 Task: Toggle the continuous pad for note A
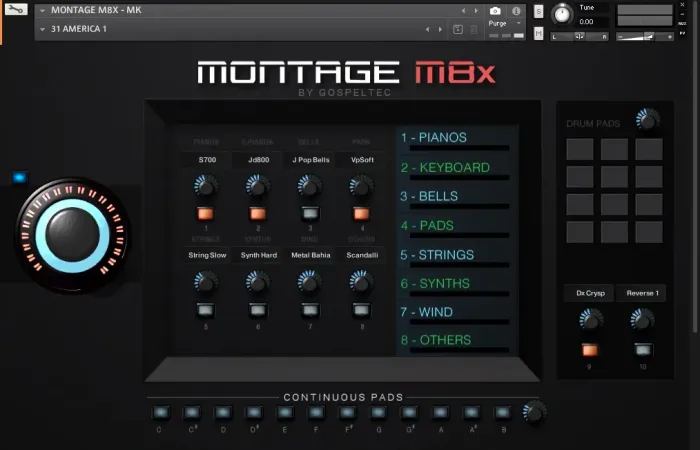point(440,412)
